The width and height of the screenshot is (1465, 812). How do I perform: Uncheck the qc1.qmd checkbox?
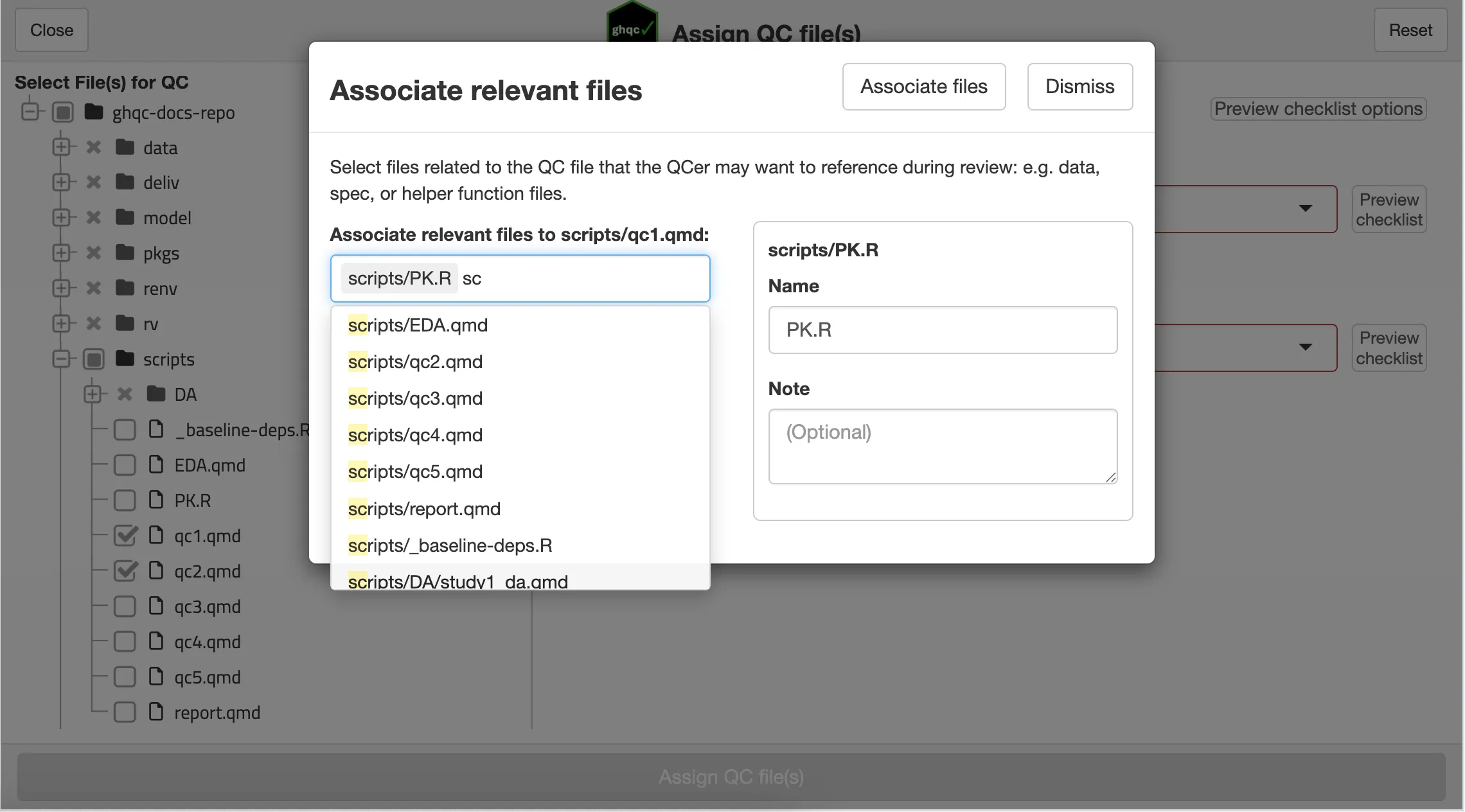(125, 535)
